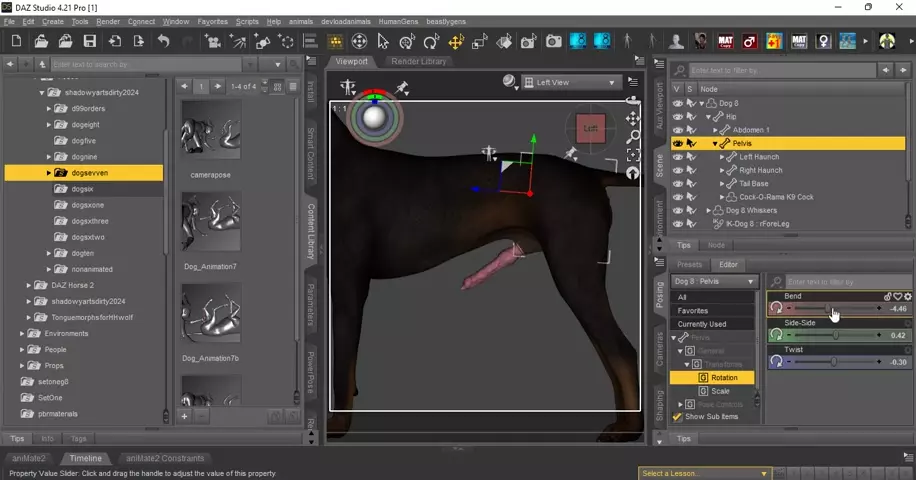Click the viewport zoom magnifier icon
The height and width of the screenshot is (480, 916).
[632, 137]
